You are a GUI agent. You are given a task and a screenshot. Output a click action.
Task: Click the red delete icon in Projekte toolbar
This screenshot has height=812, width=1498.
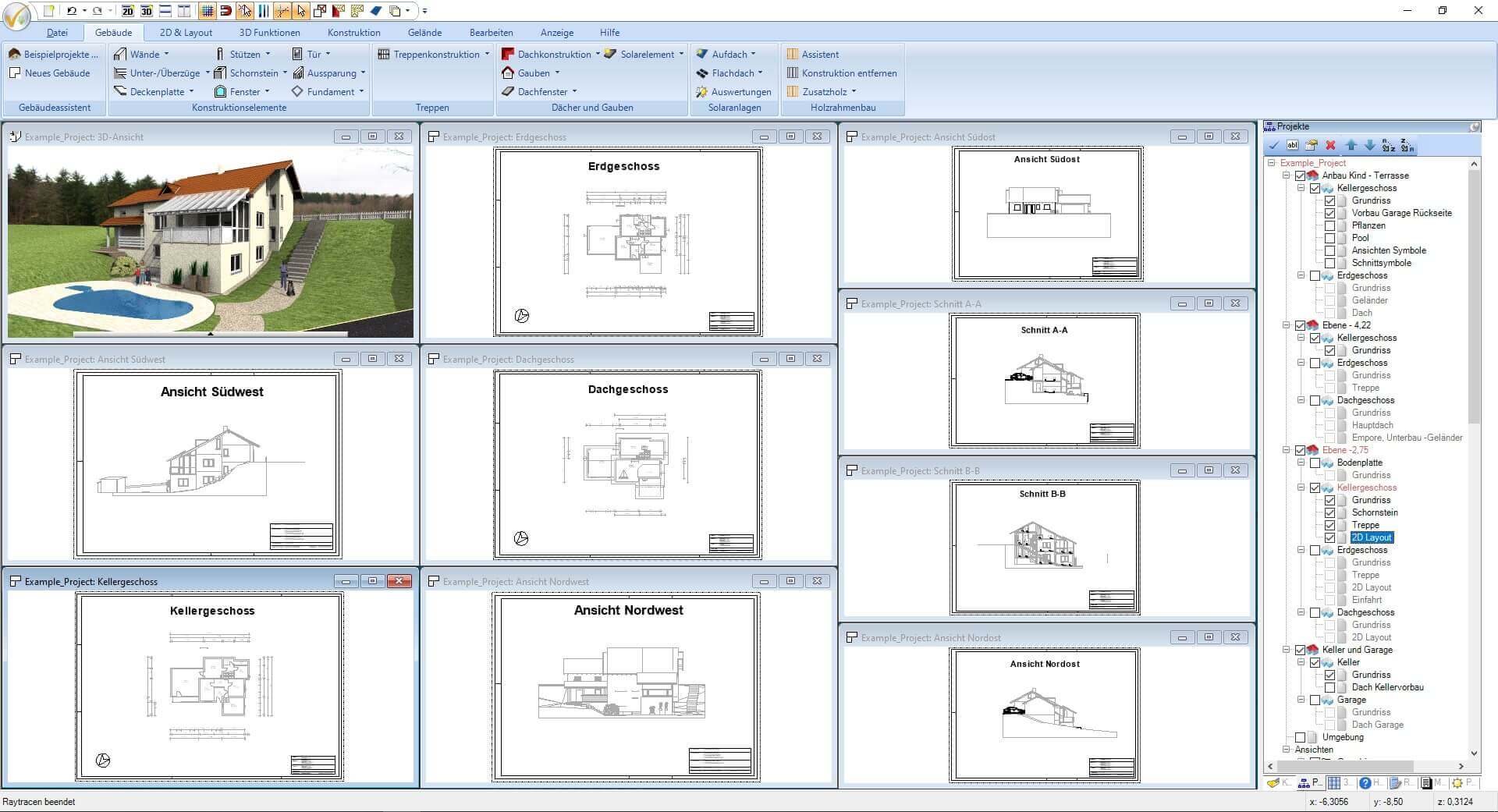tap(1331, 145)
